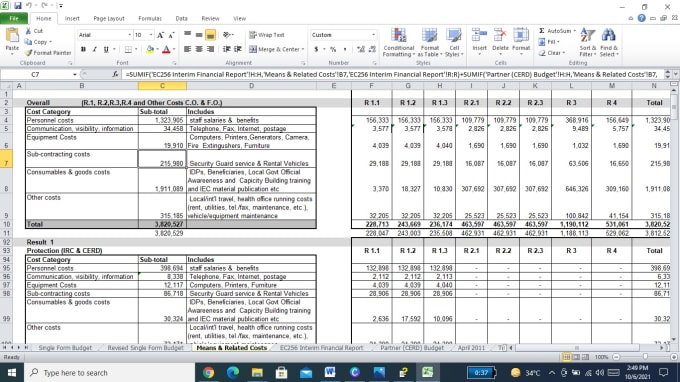Toggle Bold formatting
The image size is (680, 382).
tap(83, 49)
